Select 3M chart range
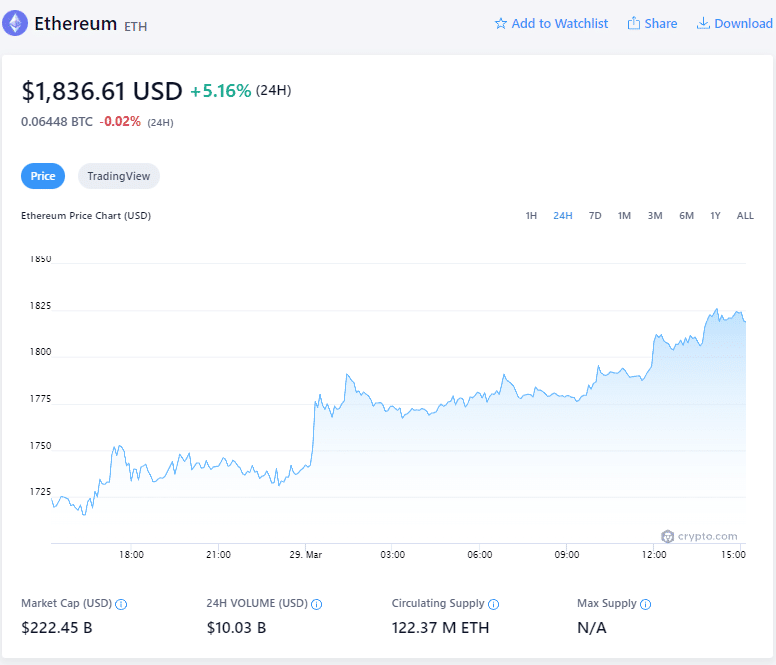 coord(655,216)
